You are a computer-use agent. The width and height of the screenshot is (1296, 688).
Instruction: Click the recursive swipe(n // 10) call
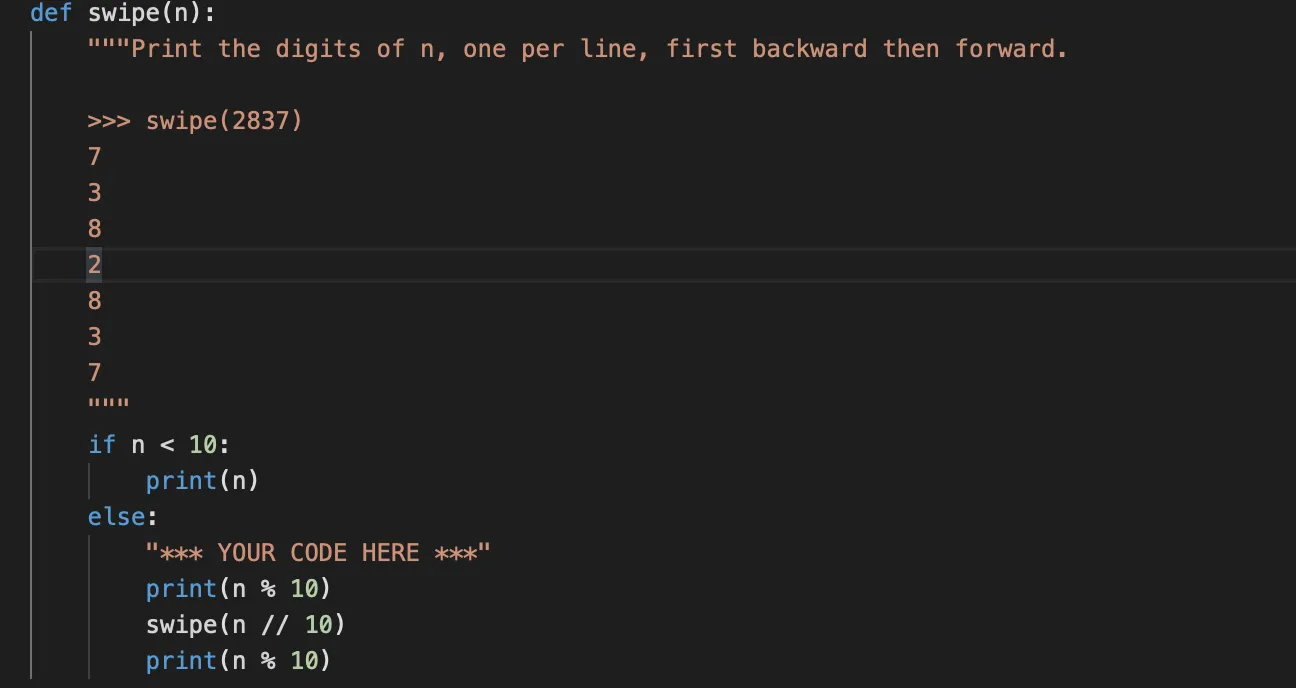click(245, 625)
